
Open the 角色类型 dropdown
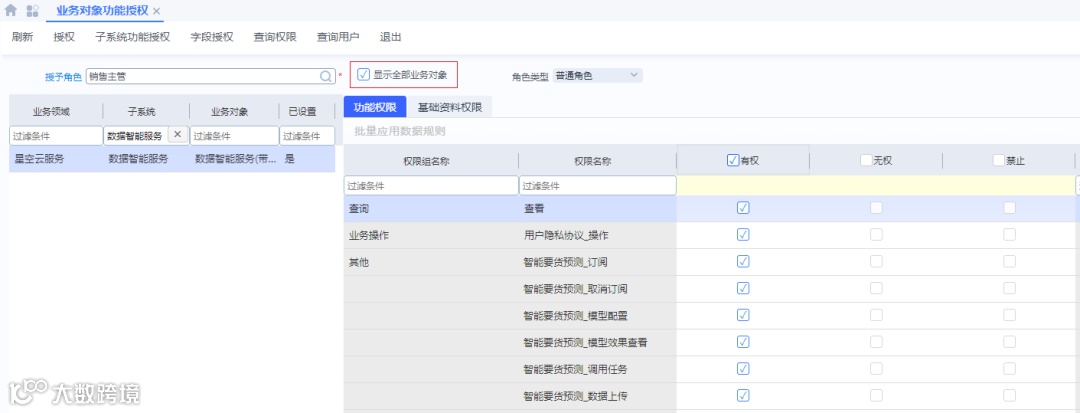(x=597, y=76)
